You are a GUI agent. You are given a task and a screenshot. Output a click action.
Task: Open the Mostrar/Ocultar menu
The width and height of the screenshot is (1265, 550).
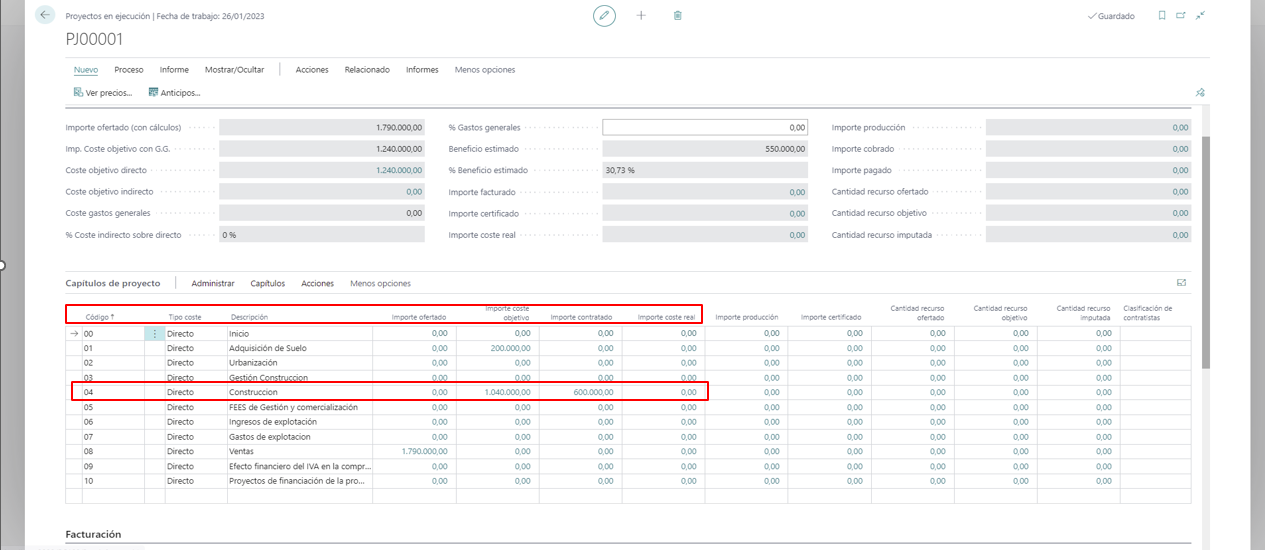click(x=234, y=70)
